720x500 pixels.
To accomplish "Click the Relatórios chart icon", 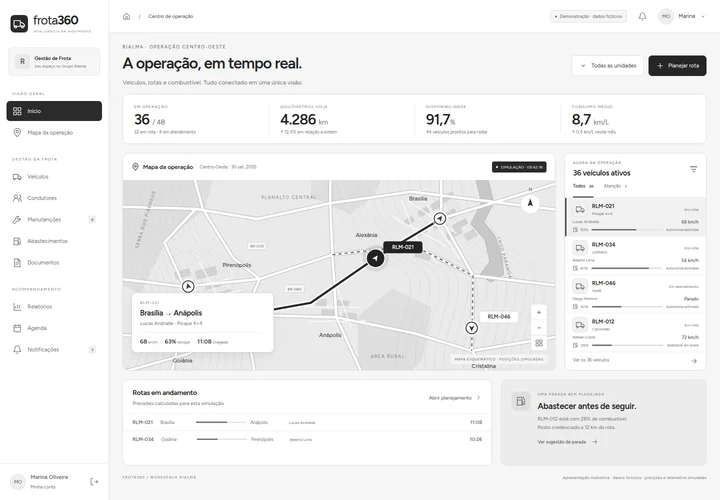I will coord(17,307).
